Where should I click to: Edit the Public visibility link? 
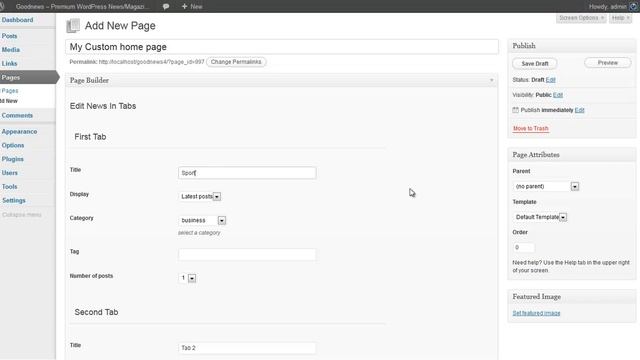558,95
